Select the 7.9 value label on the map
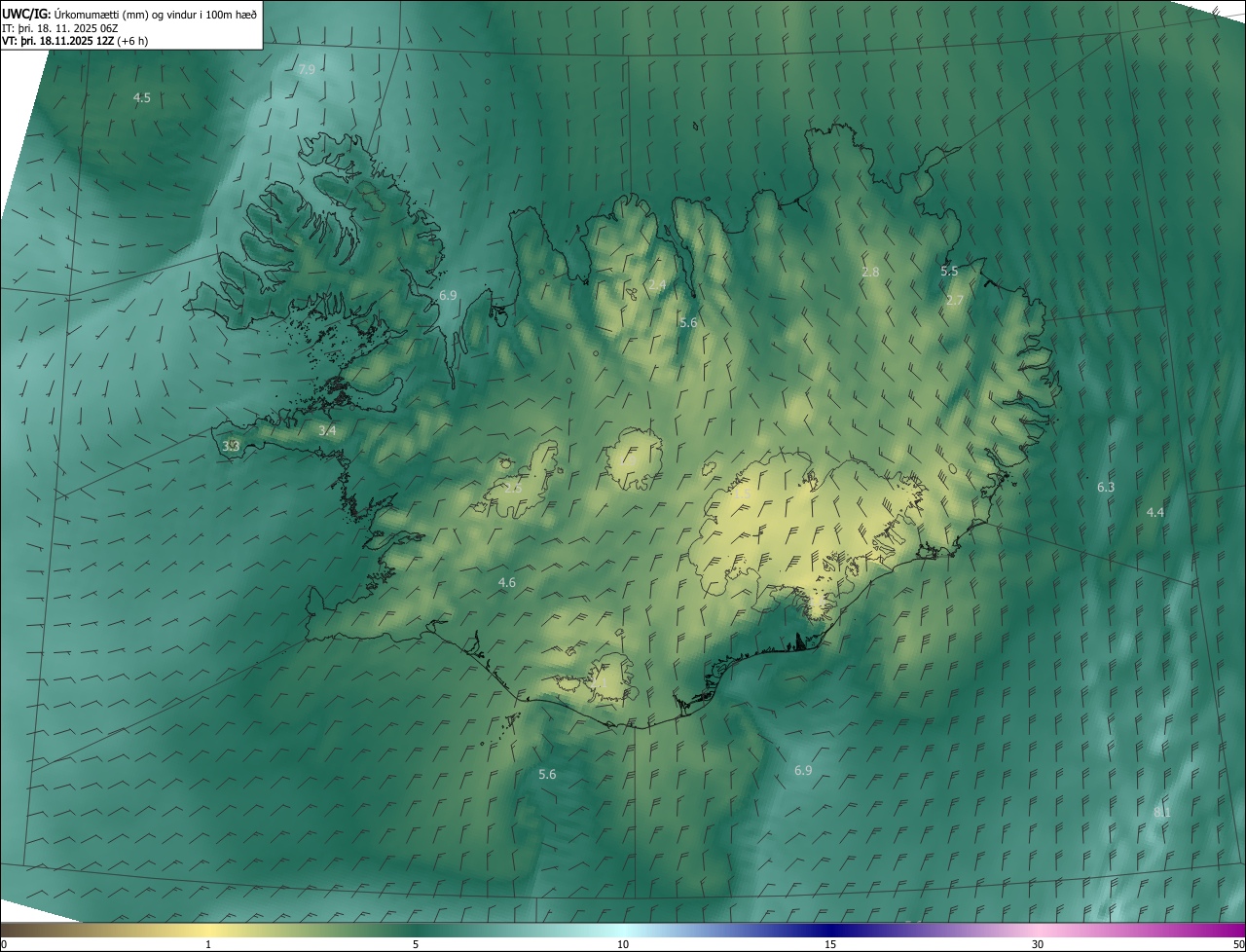Screen dimensions: 1246x952 coord(307,69)
